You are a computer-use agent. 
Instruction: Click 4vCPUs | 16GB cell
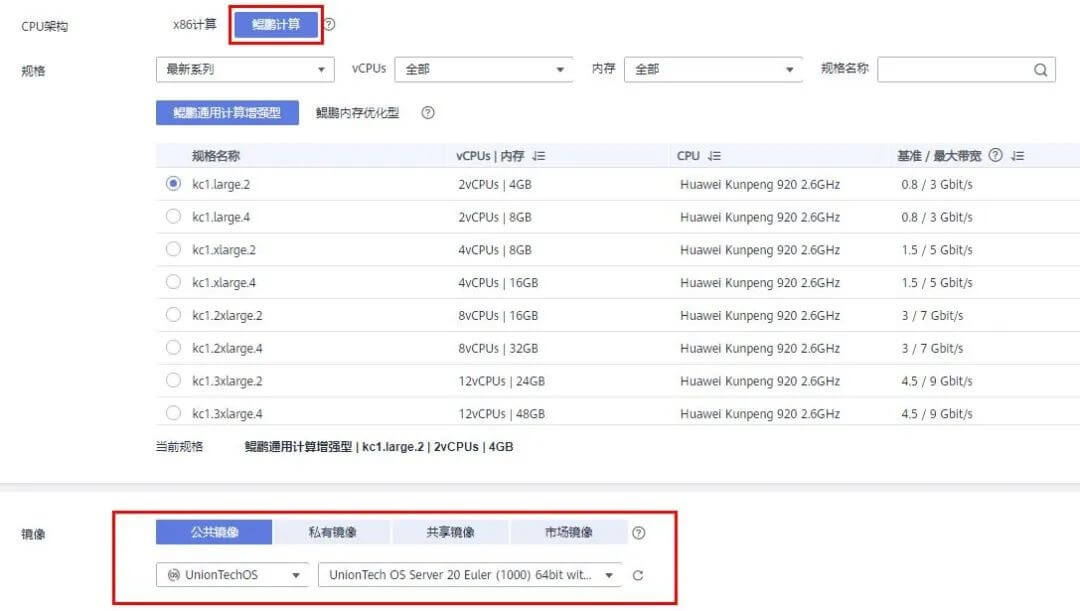[498, 282]
